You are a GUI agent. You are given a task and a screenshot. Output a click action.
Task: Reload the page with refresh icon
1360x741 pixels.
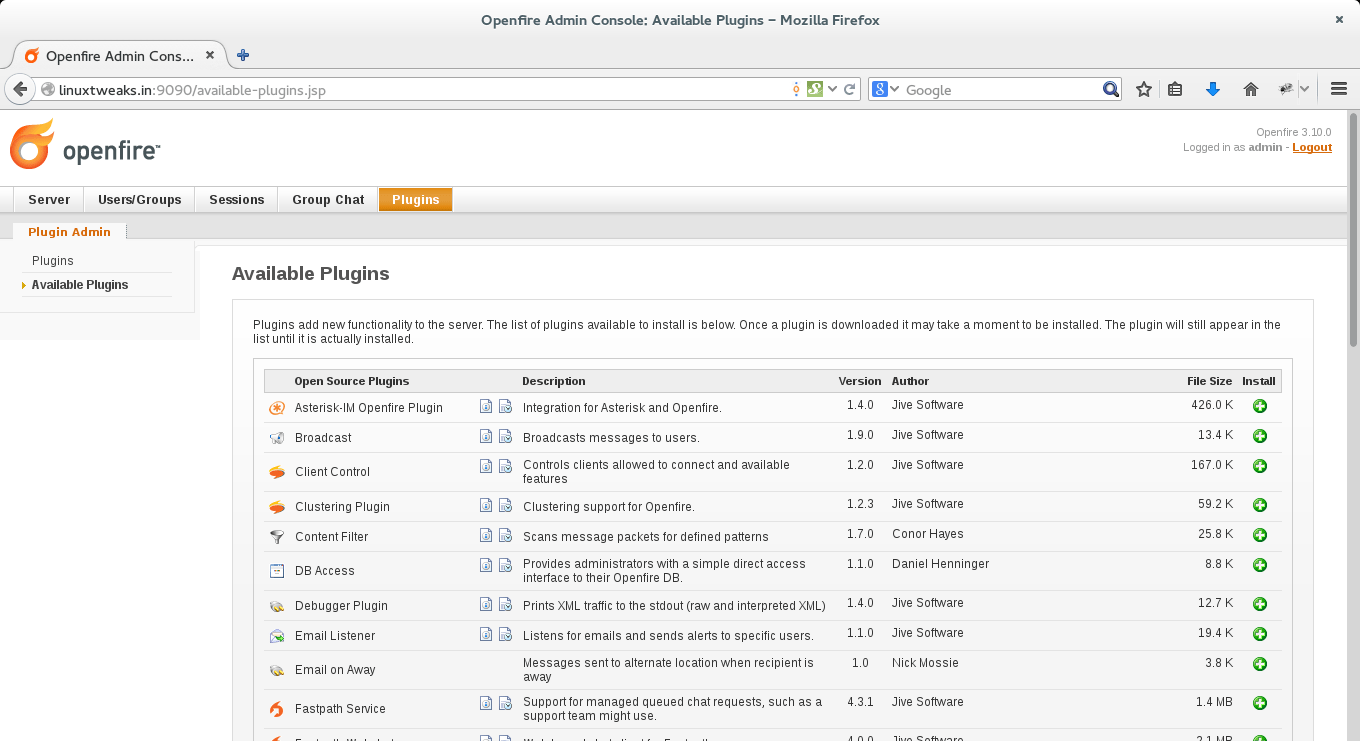pyautogui.click(x=850, y=89)
